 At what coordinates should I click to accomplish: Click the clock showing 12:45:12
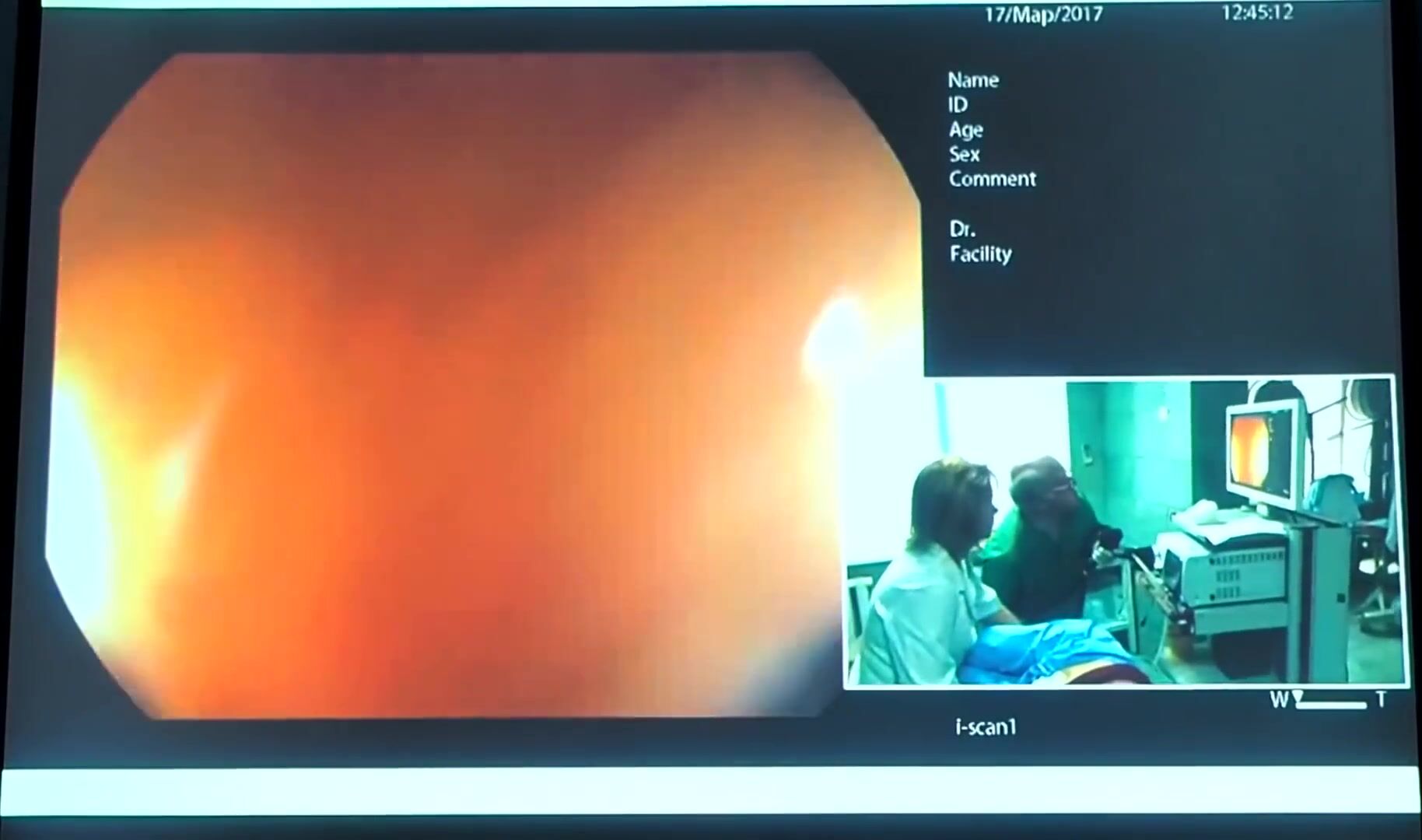coord(1257,12)
